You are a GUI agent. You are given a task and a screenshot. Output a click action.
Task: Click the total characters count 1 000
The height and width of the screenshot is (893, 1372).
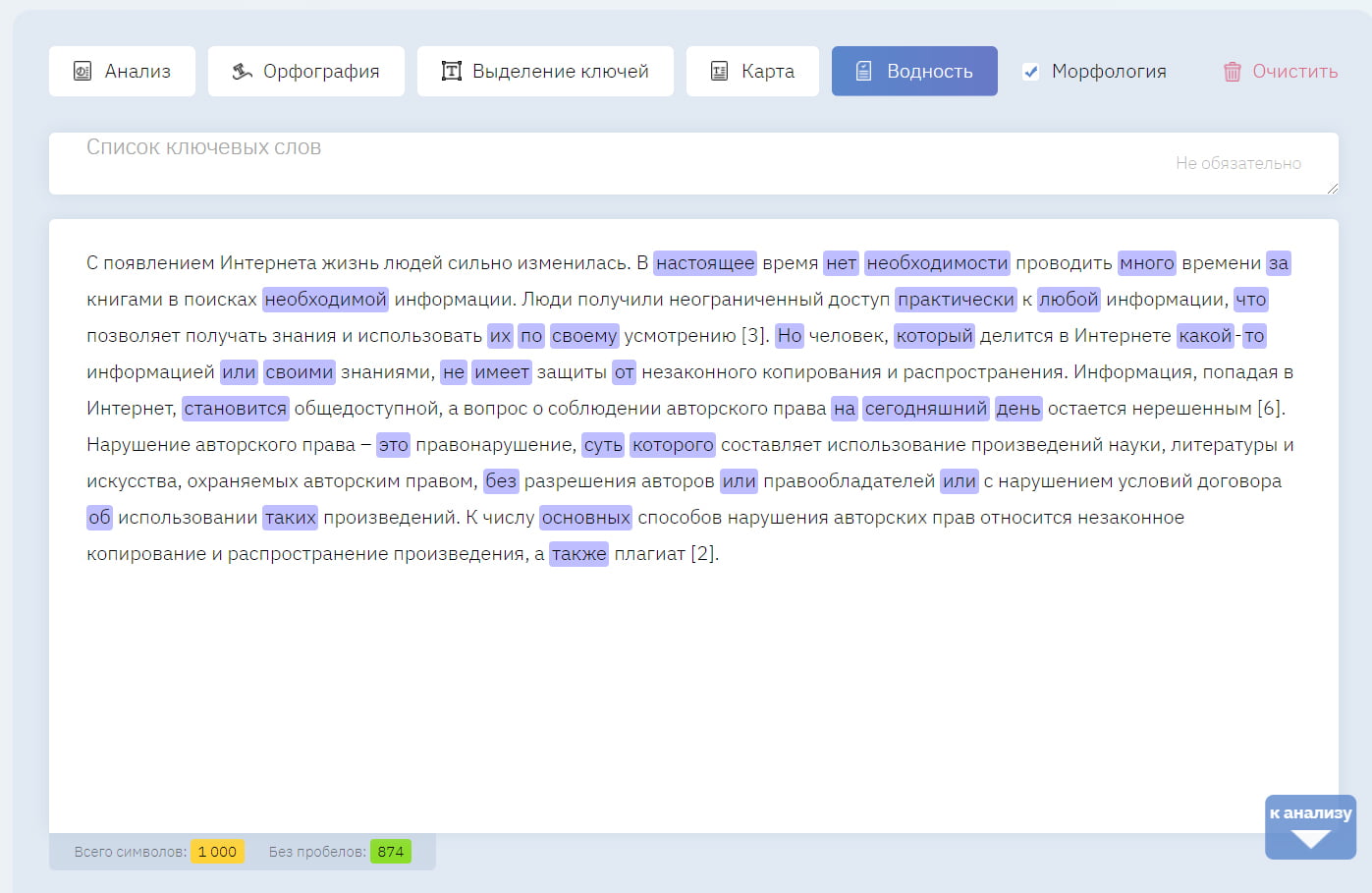pyautogui.click(x=217, y=852)
